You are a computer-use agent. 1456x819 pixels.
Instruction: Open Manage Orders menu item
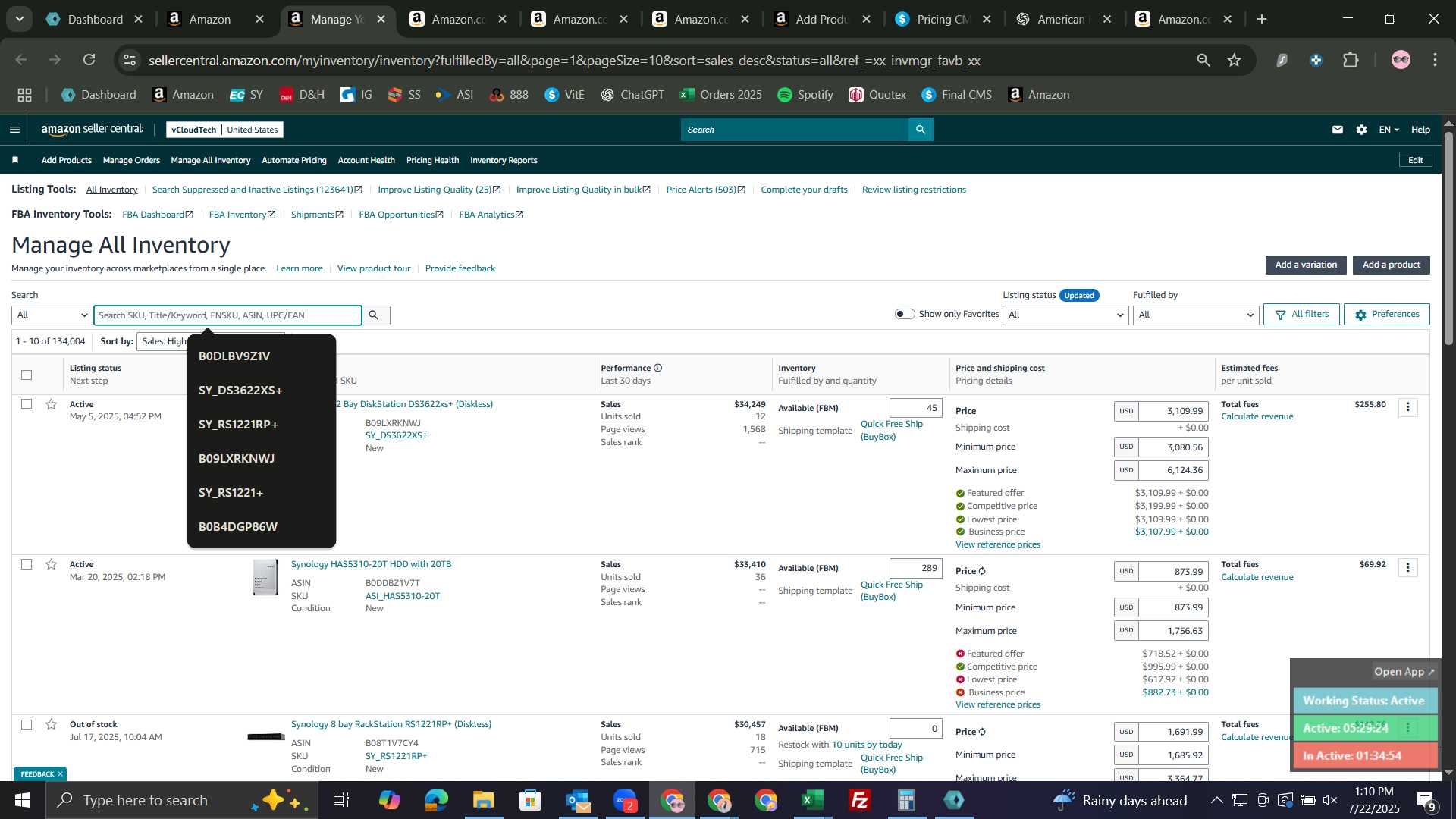click(131, 160)
